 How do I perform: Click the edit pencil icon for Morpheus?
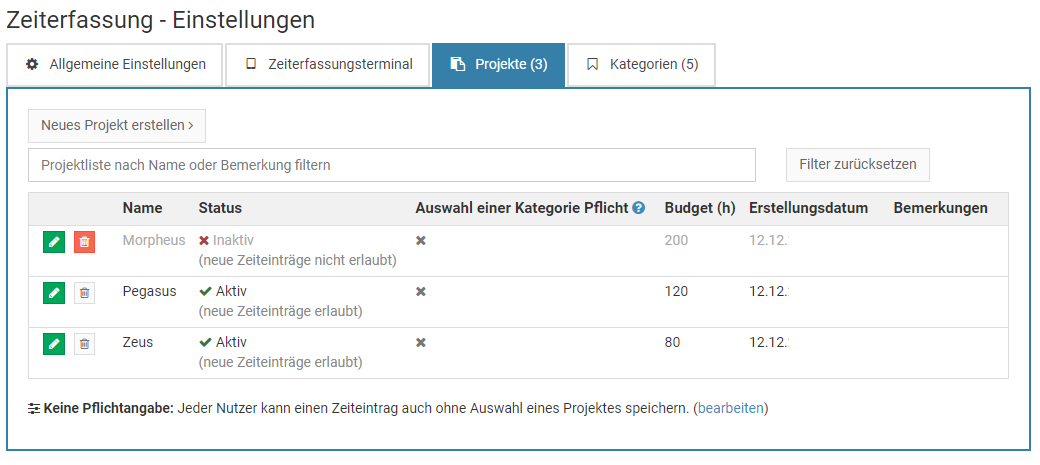pyautogui.click(x=54, y=241)
